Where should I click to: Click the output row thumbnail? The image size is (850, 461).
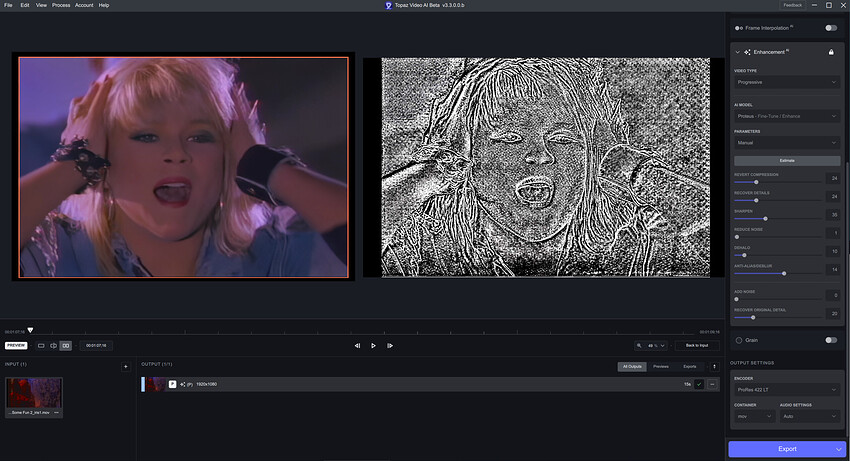[x=156, y=384]
